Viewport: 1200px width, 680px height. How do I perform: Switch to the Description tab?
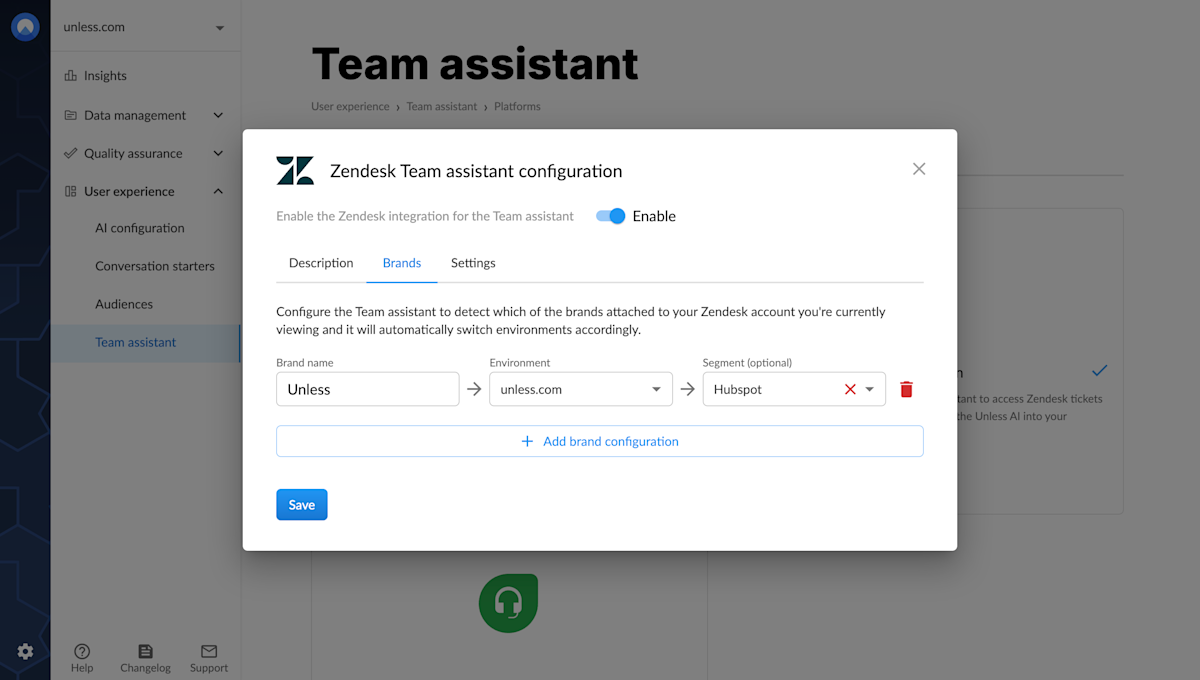pos(321,263)
